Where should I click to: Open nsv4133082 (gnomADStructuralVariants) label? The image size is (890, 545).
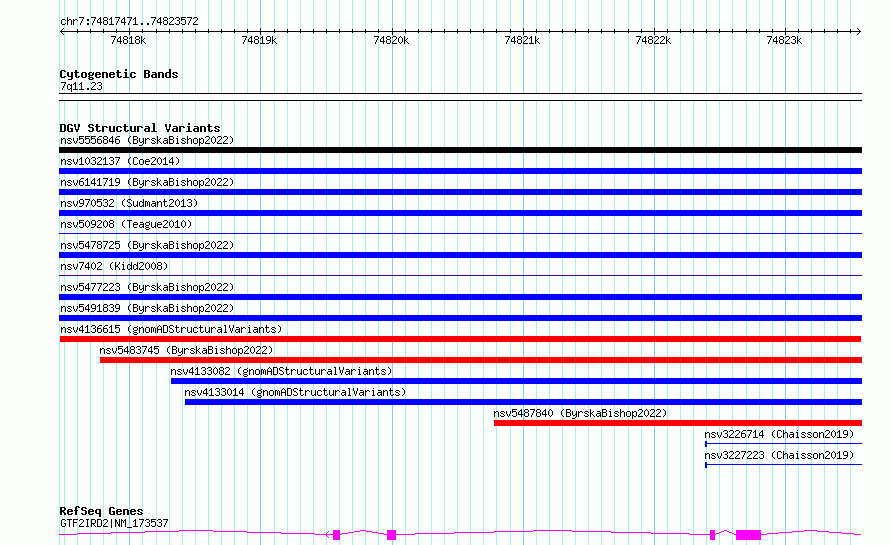click(281, 371)
